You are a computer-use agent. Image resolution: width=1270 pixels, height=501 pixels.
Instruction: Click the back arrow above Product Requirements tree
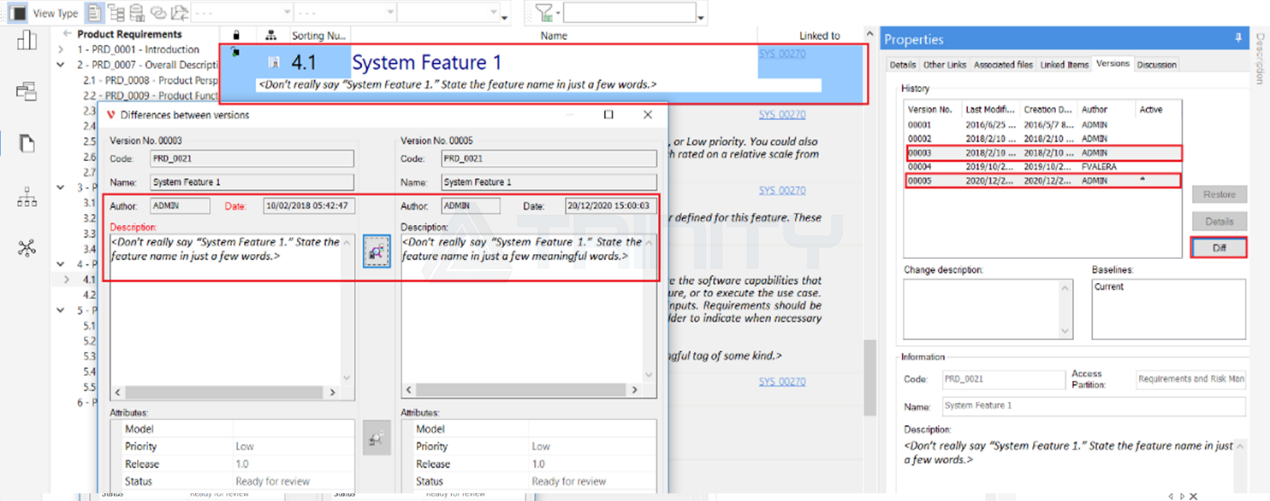click(67, 34)
